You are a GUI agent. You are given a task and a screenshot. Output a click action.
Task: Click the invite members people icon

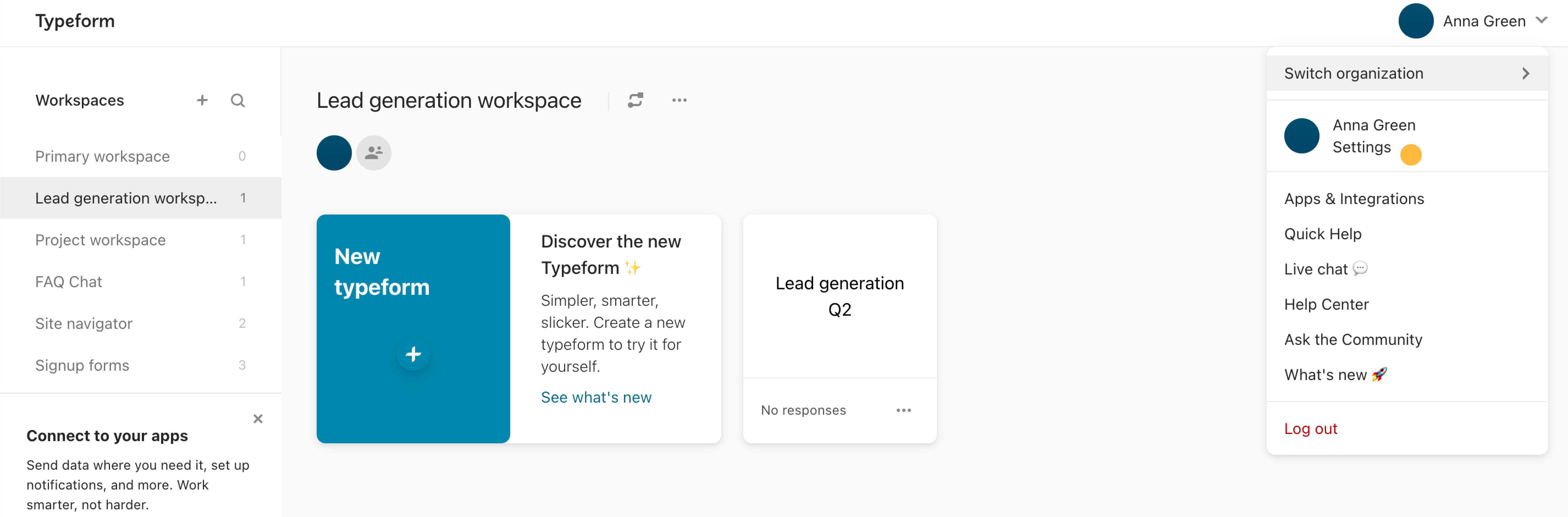[x=374, y=153]
